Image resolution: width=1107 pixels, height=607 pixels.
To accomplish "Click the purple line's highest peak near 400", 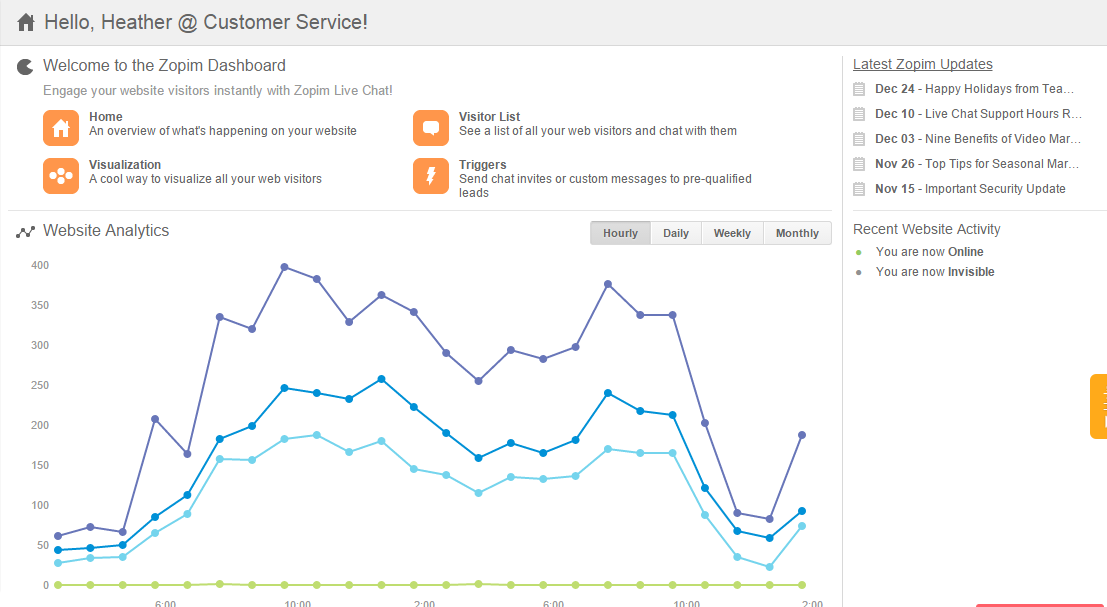I will (285, 268).
